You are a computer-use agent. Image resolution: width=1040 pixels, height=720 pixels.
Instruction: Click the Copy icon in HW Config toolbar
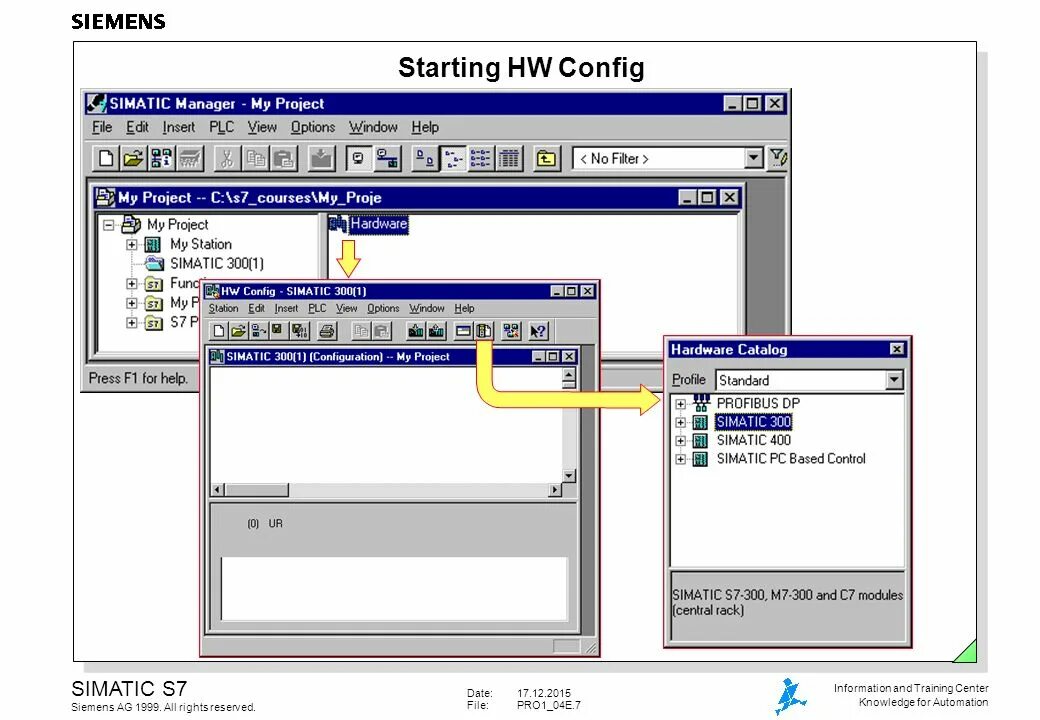[361, 330]
